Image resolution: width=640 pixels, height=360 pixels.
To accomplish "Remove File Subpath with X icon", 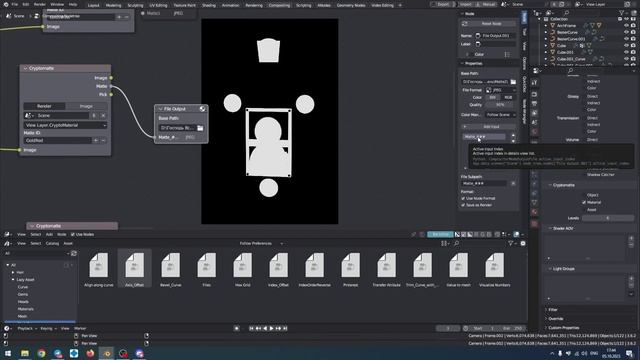I will point(513,184).
